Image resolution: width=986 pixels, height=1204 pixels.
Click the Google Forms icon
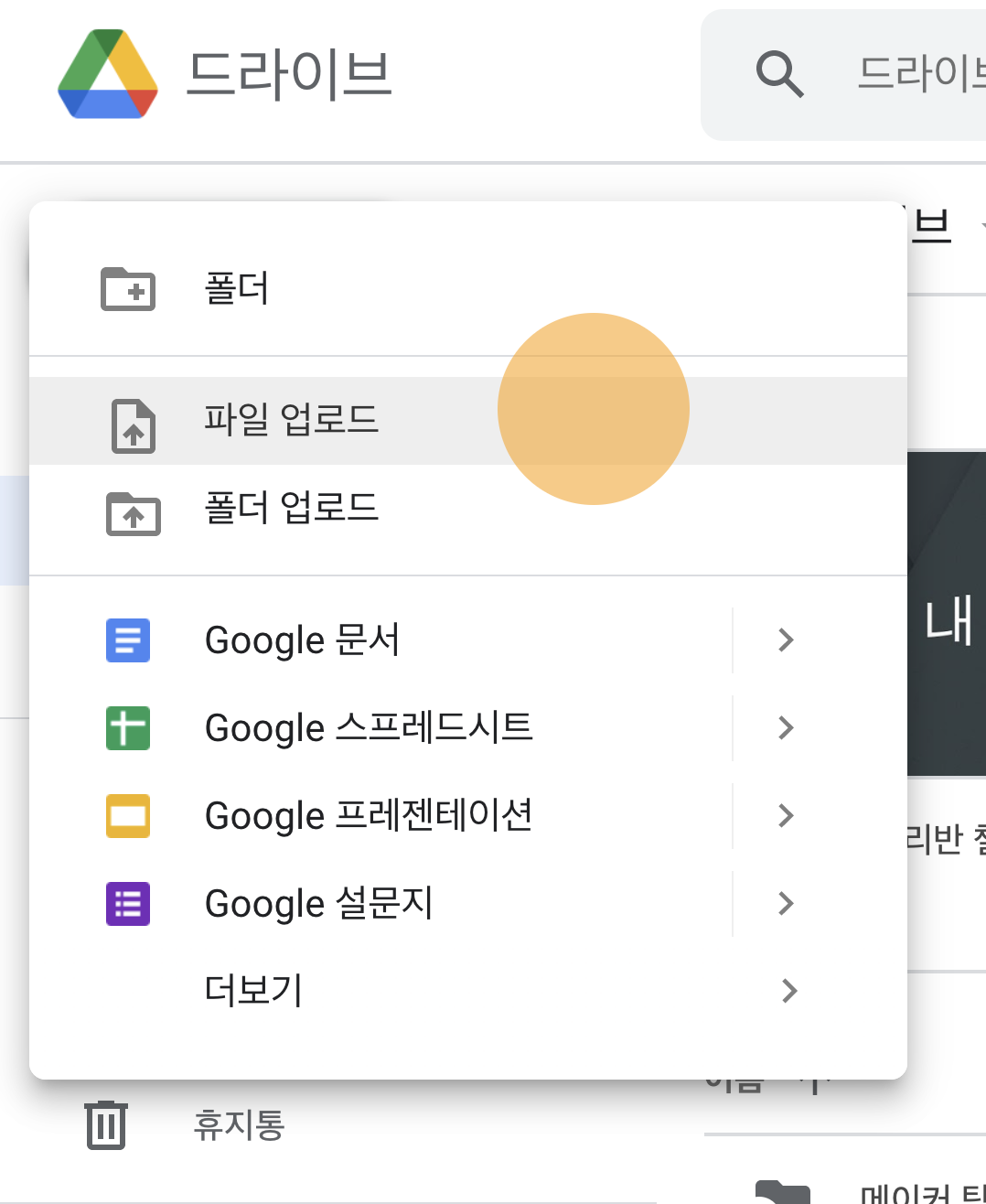click(x=128, y=904)
